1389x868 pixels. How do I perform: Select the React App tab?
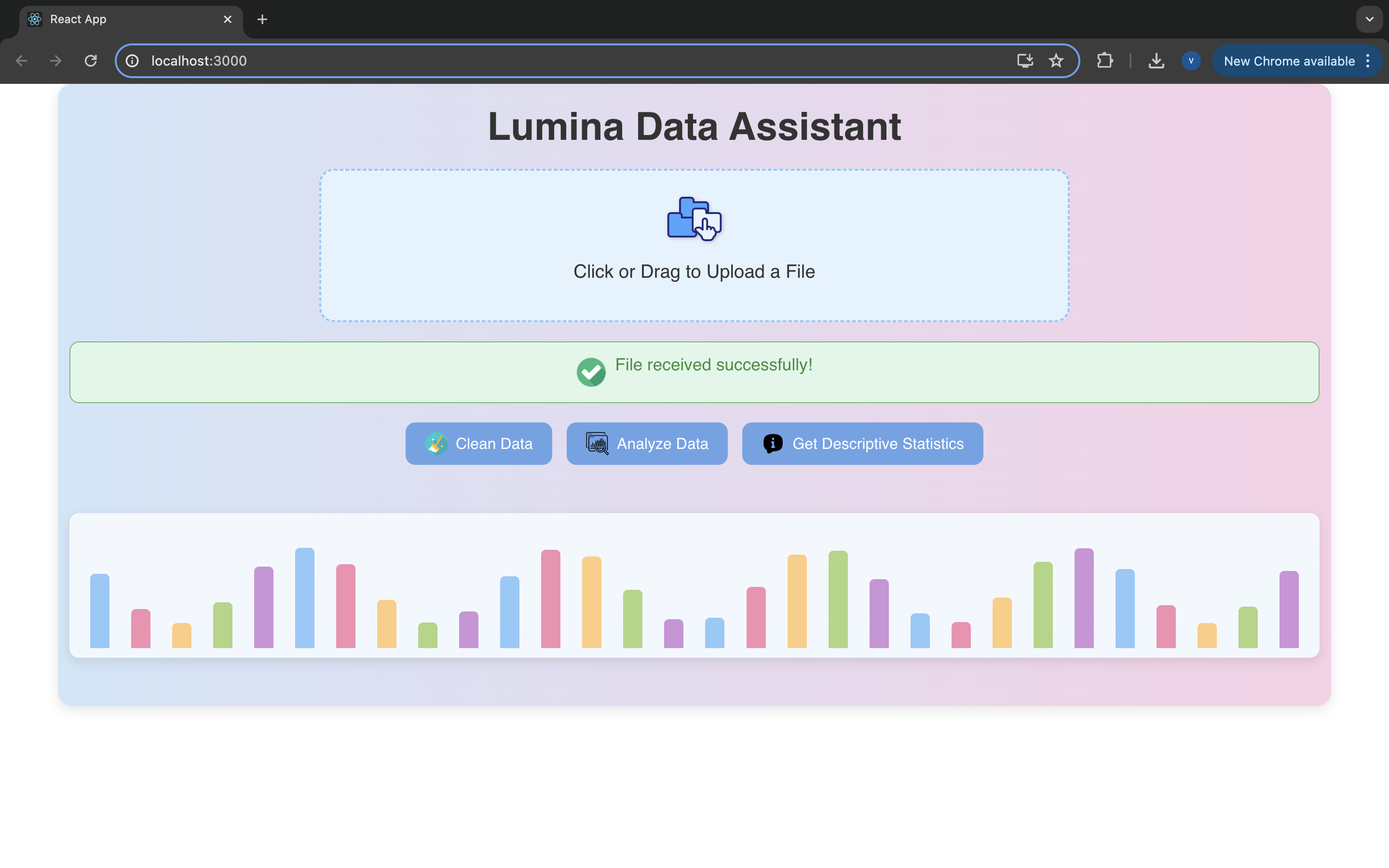coord(115,19)
